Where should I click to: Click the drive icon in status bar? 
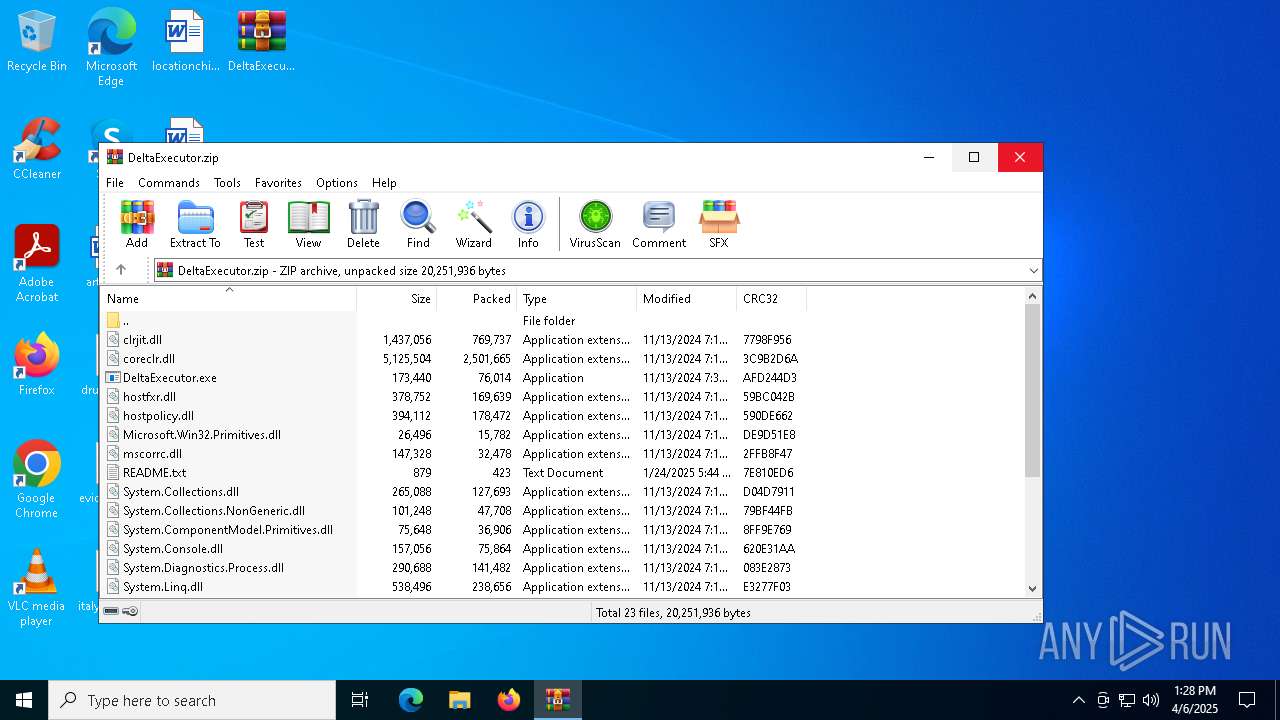(x=111, y=611)
